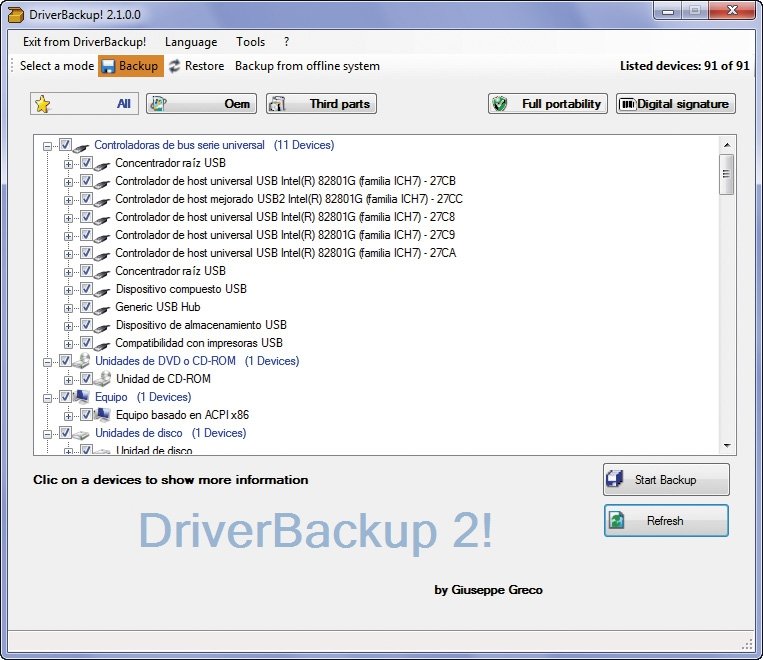Image resolution: width=763 pixels, height=660 pixels.
Task: Select the first Concentrador raíz USB item
Action: click(x=170, y=163)
